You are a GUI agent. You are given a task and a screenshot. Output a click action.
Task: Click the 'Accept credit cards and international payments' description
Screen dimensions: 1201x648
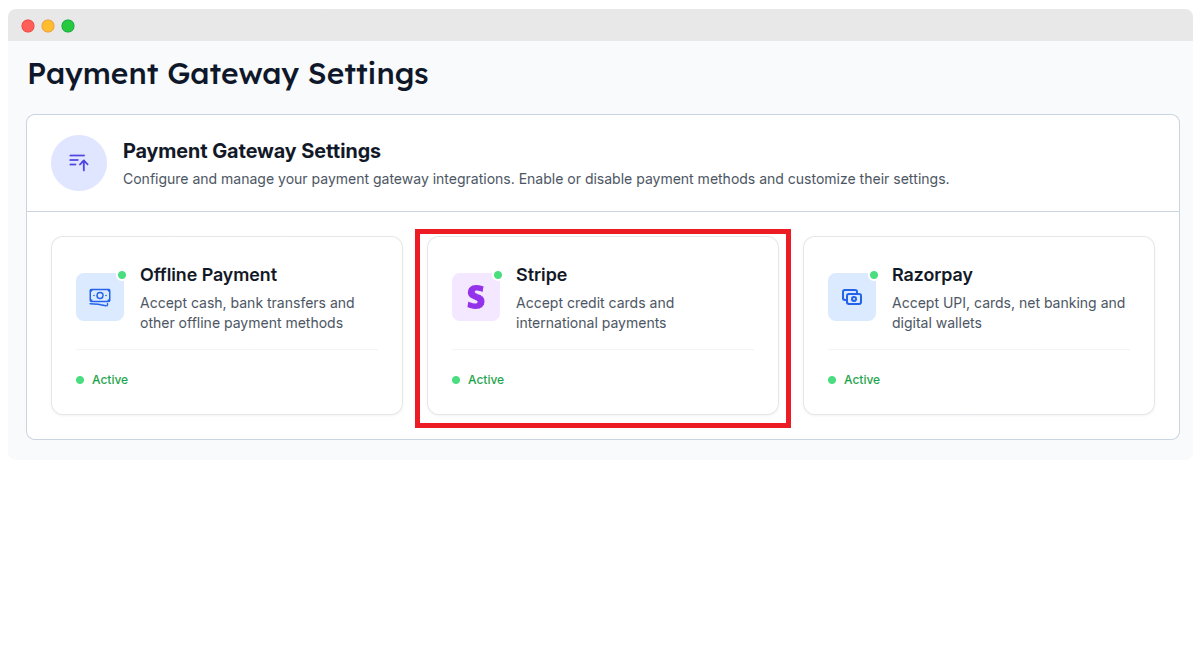(595, 313)
